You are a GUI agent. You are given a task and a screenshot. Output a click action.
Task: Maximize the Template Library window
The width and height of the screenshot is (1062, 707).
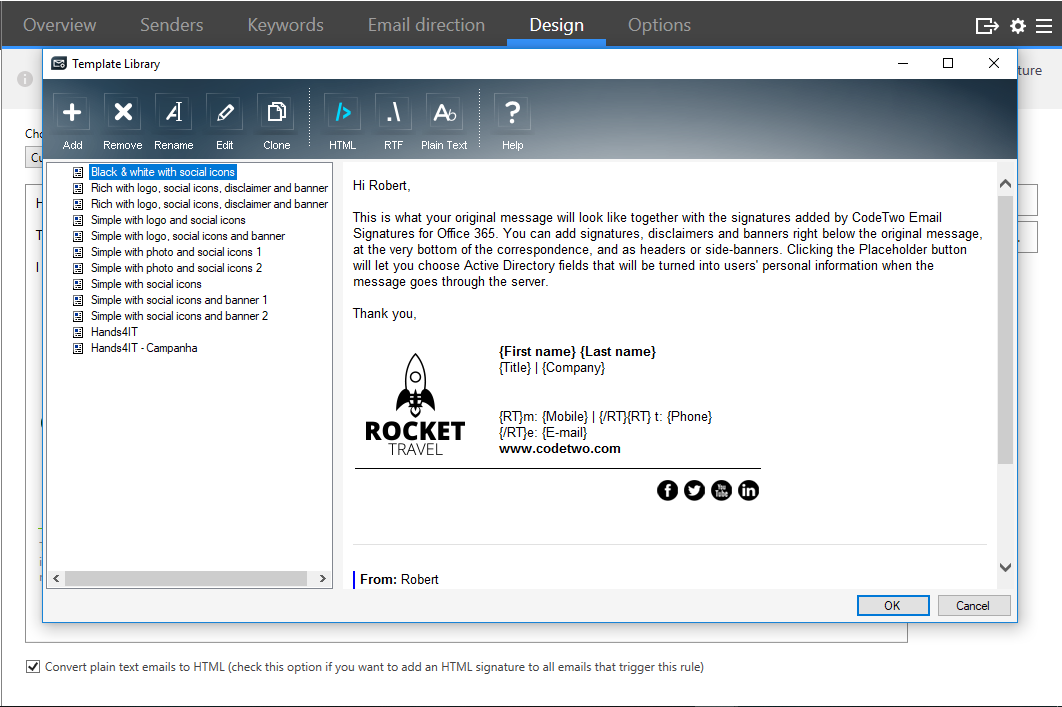(x=948, y=63)
